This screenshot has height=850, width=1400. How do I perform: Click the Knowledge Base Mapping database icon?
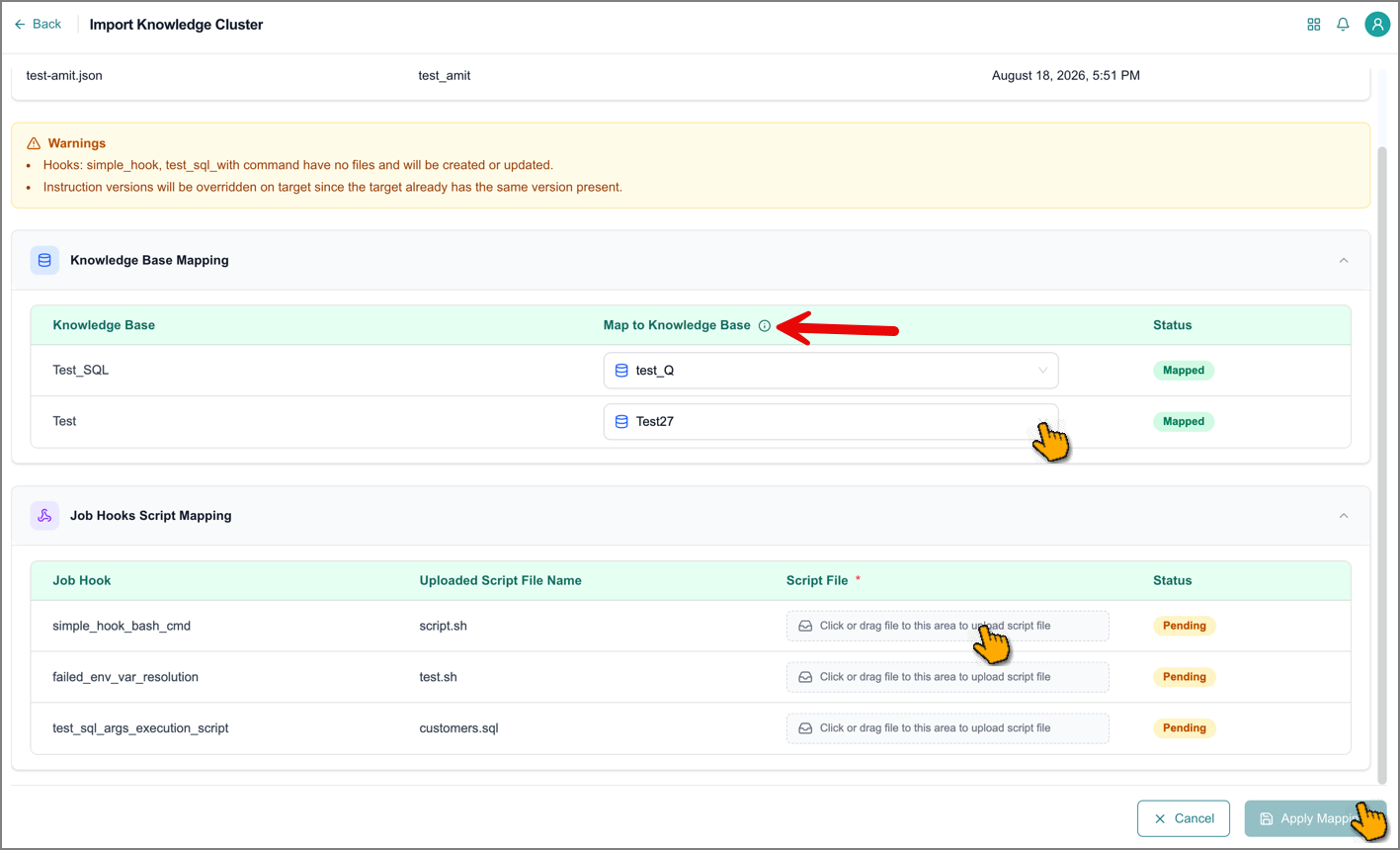coord(44,260)
